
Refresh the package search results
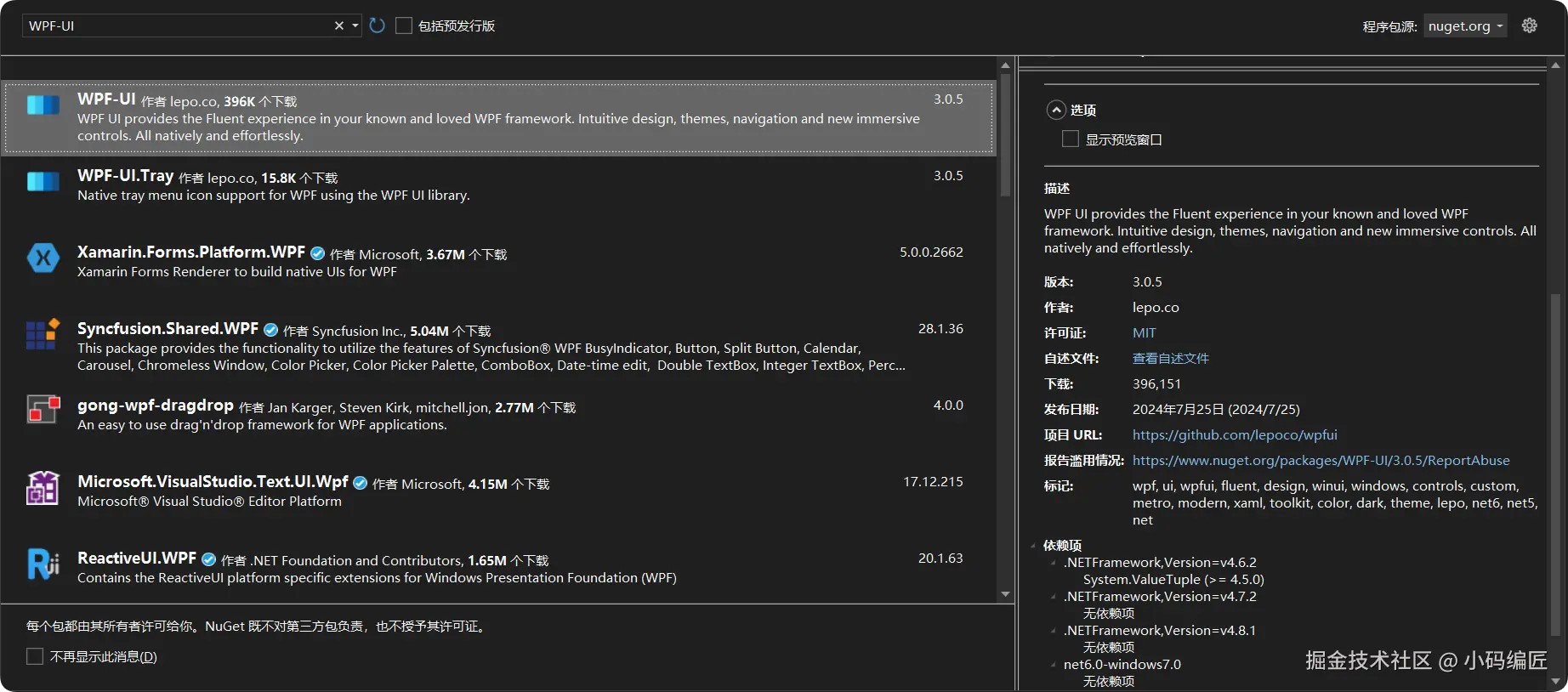click(378, 26)
